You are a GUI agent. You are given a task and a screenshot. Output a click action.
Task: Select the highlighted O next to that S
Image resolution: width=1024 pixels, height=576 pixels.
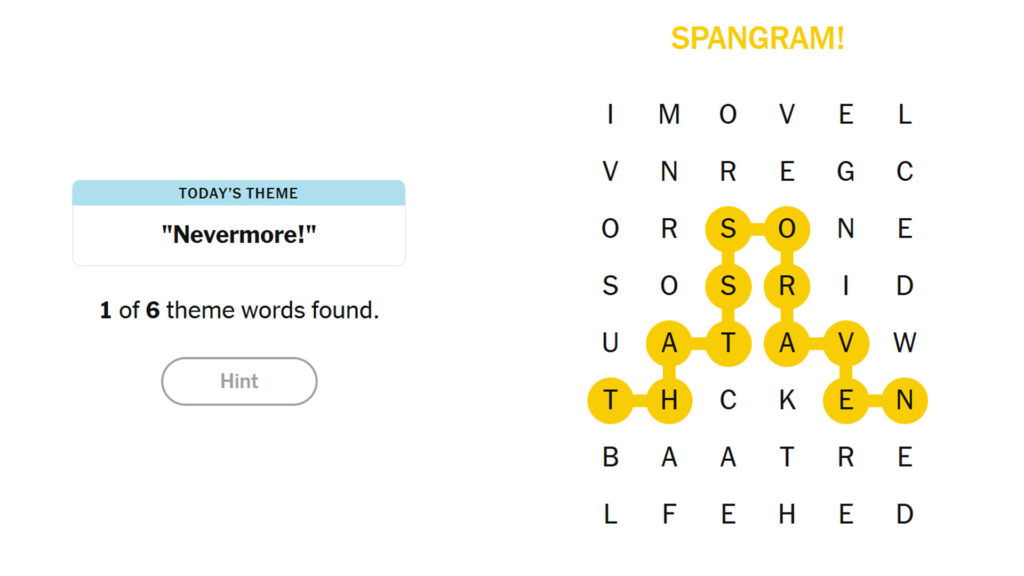(786, 229)
